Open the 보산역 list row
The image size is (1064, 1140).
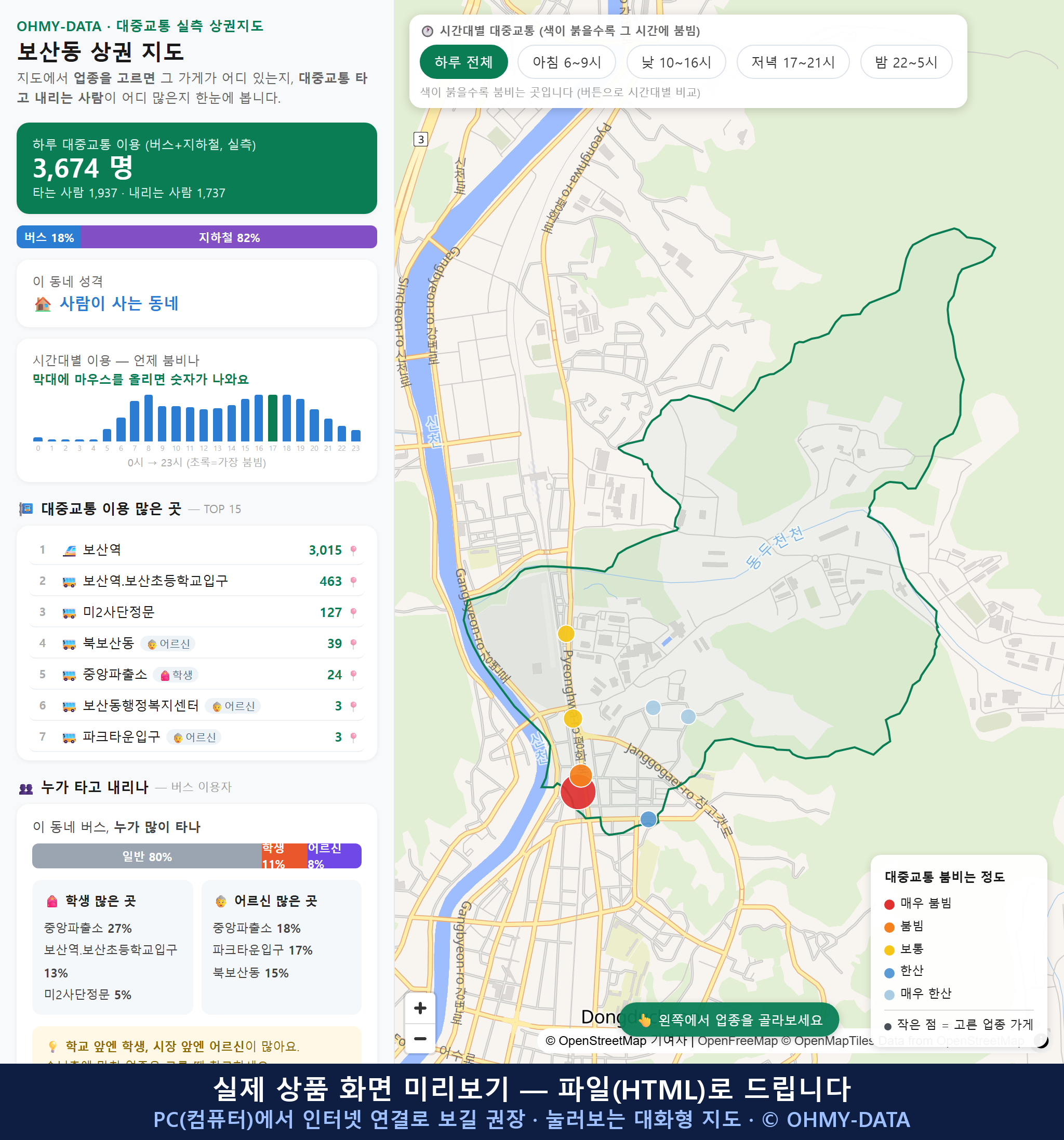197,551
